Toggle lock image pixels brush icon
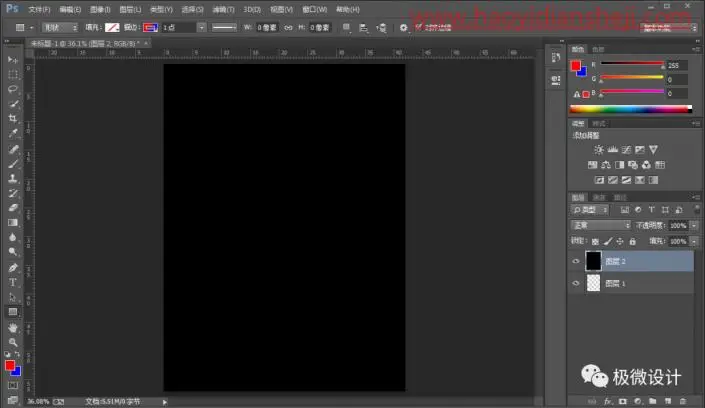Screen dimensions: 705x408 (x=608, y=242)
